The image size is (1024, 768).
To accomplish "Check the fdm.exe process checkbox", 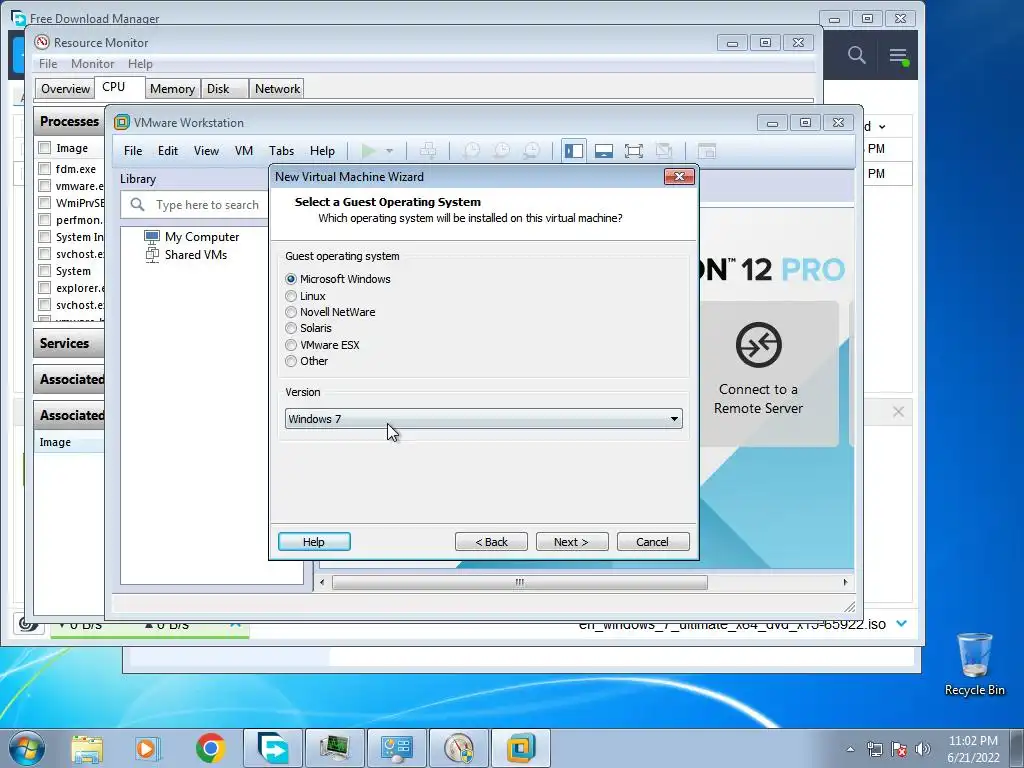I will (x=44, y=168).
